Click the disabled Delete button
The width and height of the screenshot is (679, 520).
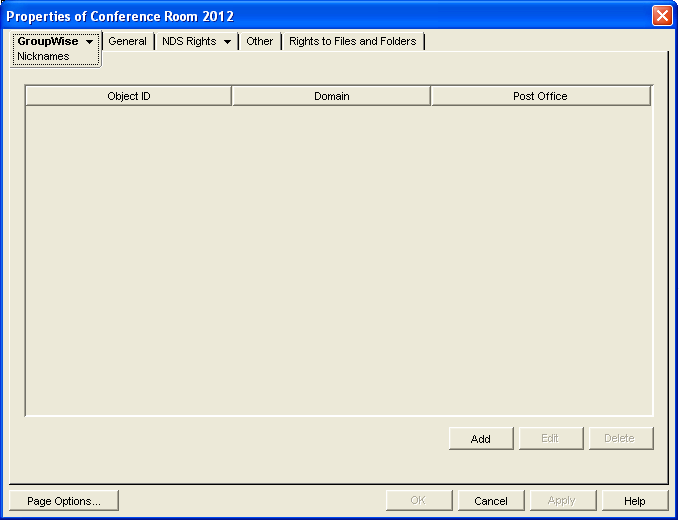[621, 439]
